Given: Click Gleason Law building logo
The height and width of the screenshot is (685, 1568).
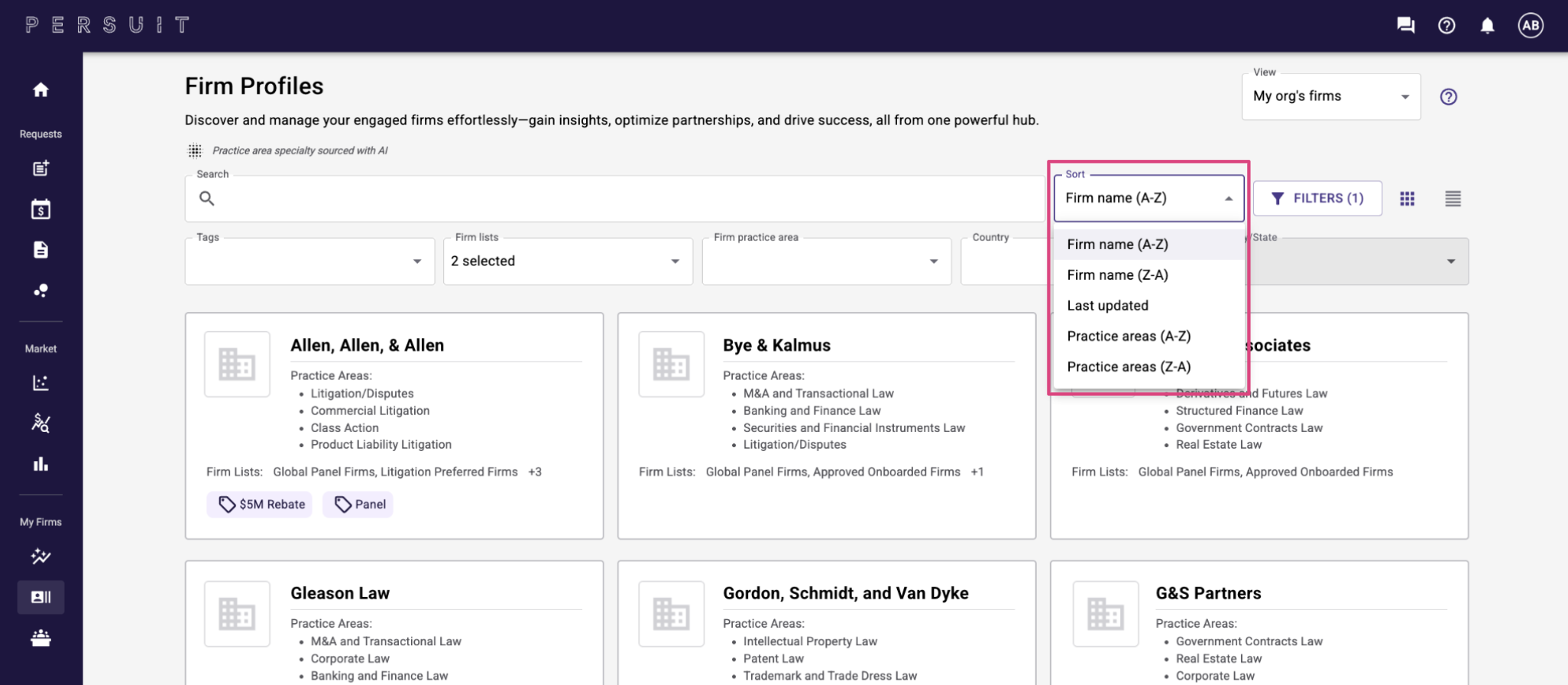Looking at the screenshot, I should 237,613.
